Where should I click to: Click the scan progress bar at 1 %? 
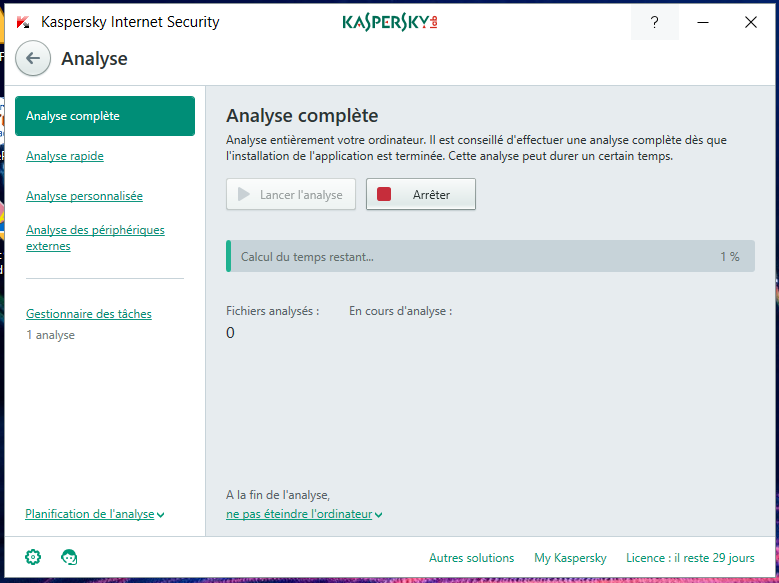[x=490, y=256]
